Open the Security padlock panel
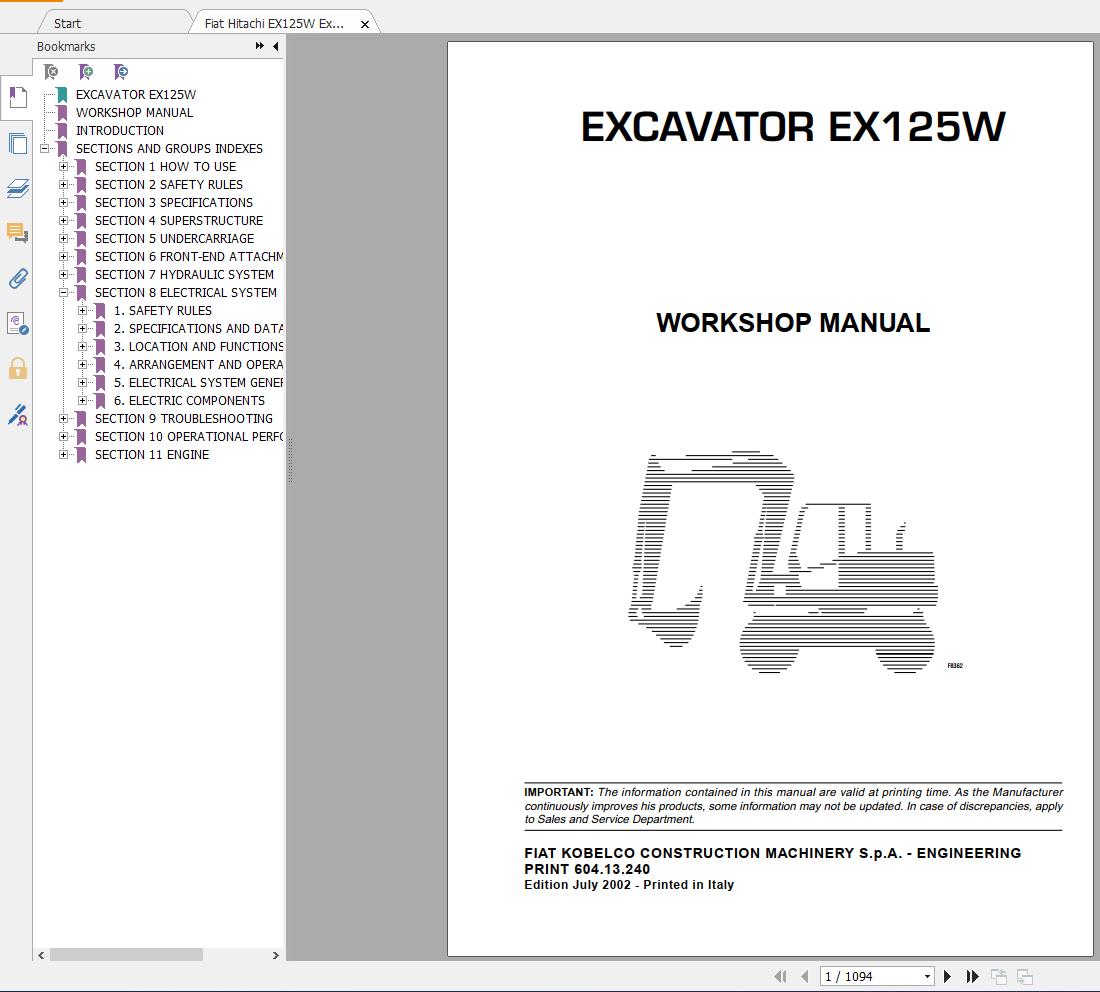 click(18, 368)
